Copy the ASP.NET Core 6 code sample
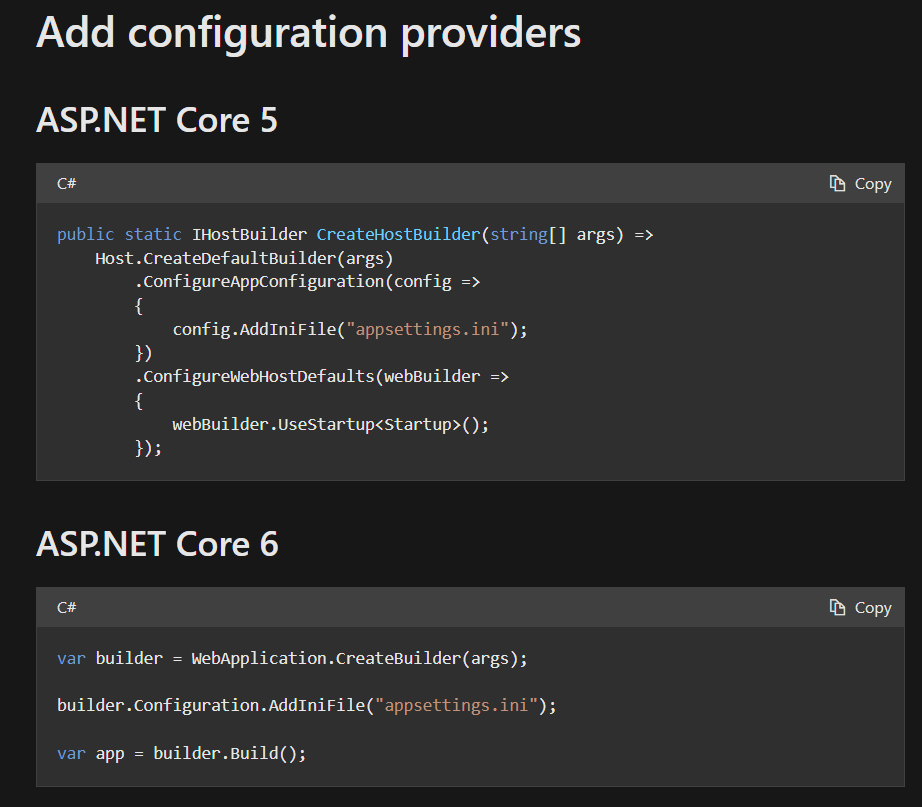The image size is (922, 807). pyautogui.click(x=860, y=607)
